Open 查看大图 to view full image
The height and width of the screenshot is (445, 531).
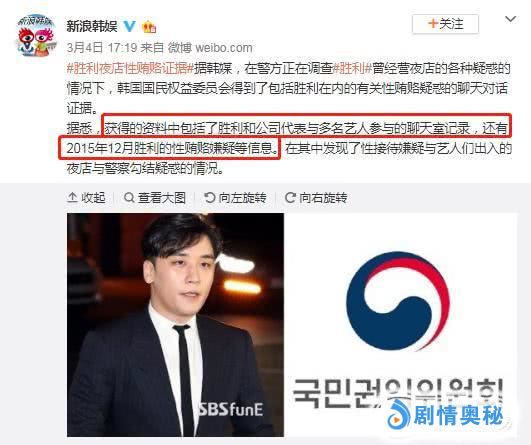point(155,197)
